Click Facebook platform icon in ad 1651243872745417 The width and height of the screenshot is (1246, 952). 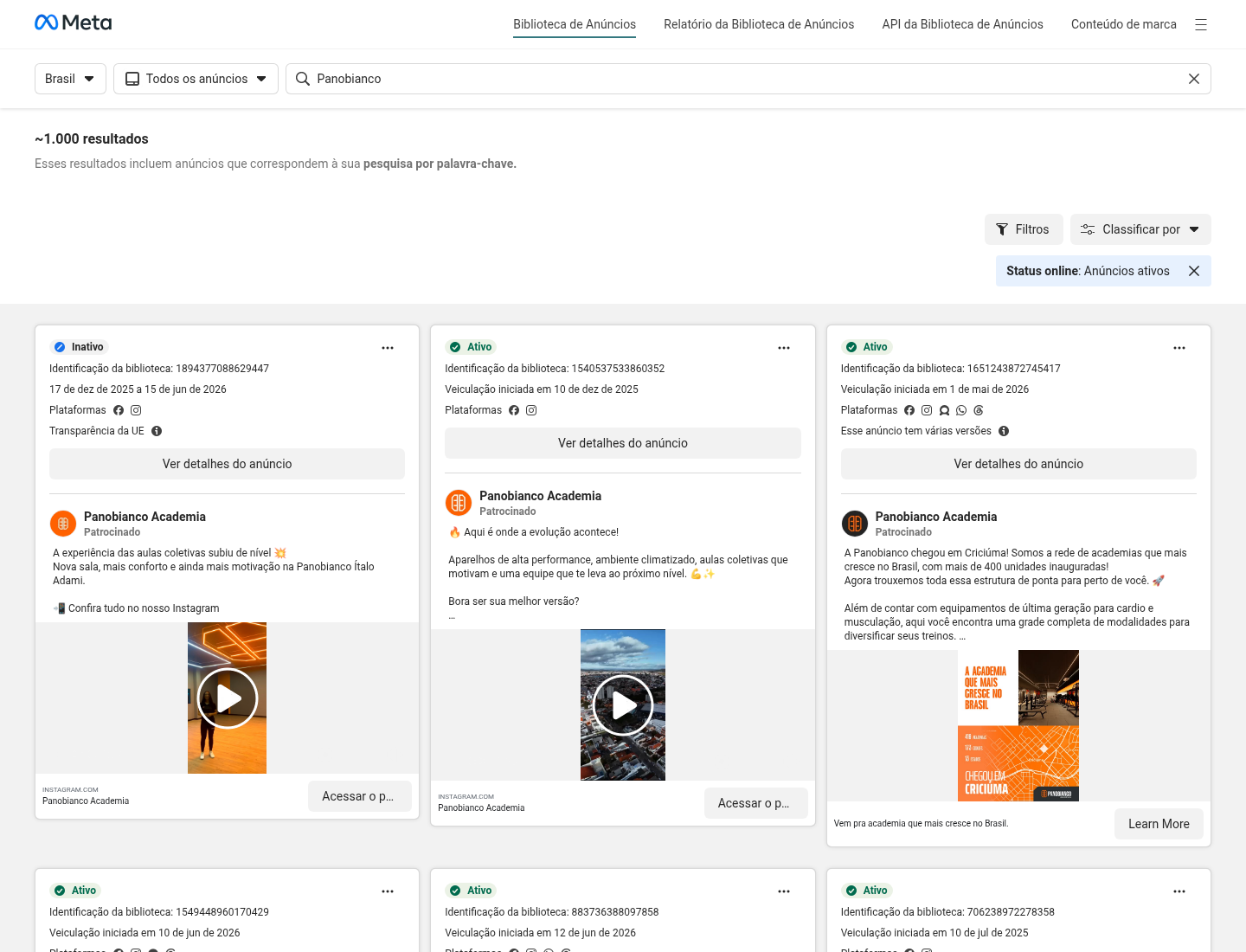click(909, 410)
